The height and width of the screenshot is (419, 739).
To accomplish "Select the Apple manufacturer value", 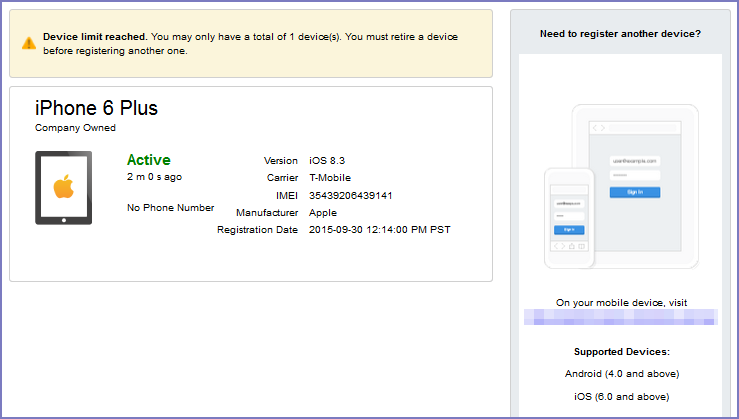I will point(323,213).
